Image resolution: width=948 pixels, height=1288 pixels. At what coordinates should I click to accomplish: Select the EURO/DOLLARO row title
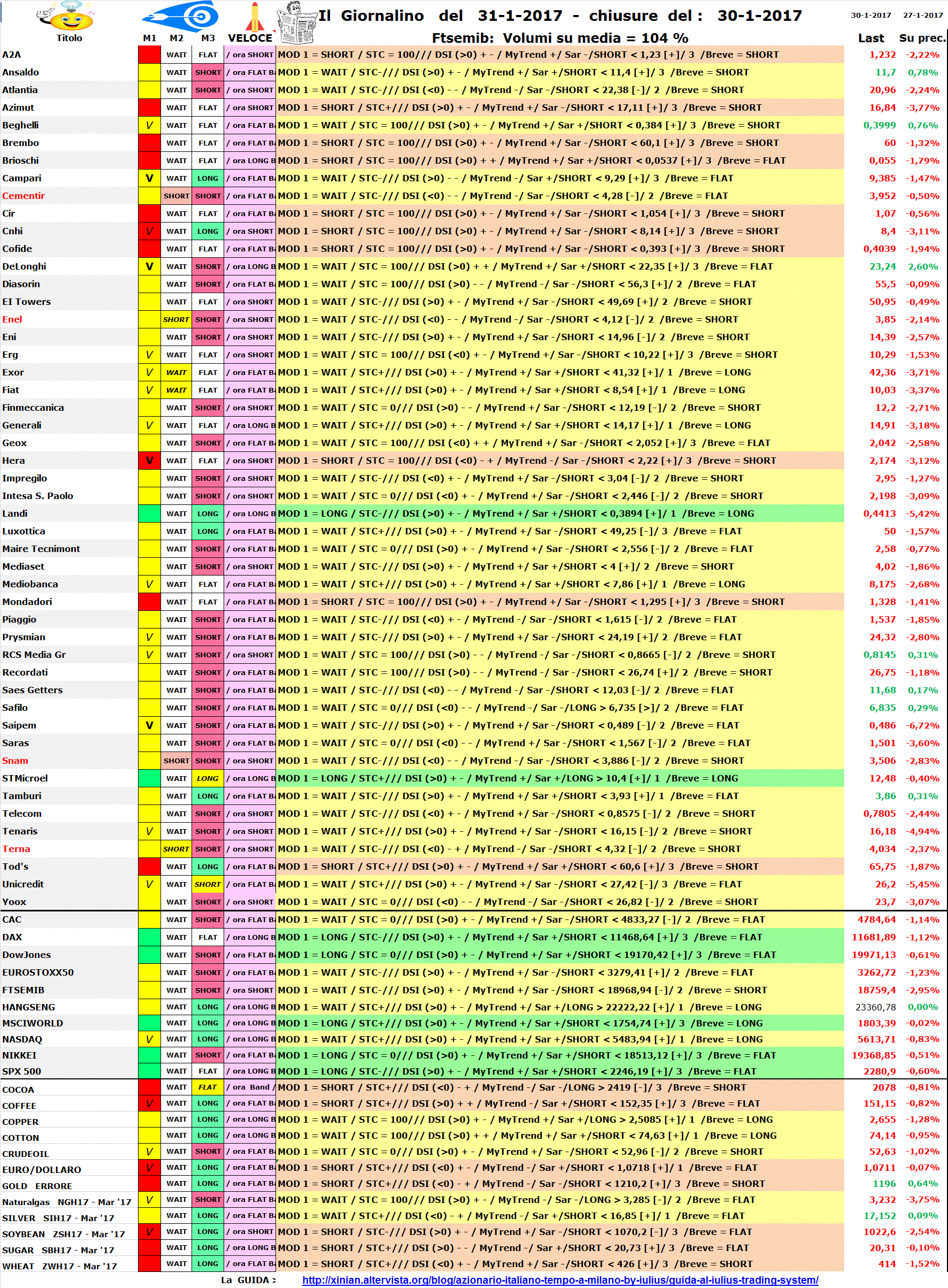click(x=41, y=1170)
